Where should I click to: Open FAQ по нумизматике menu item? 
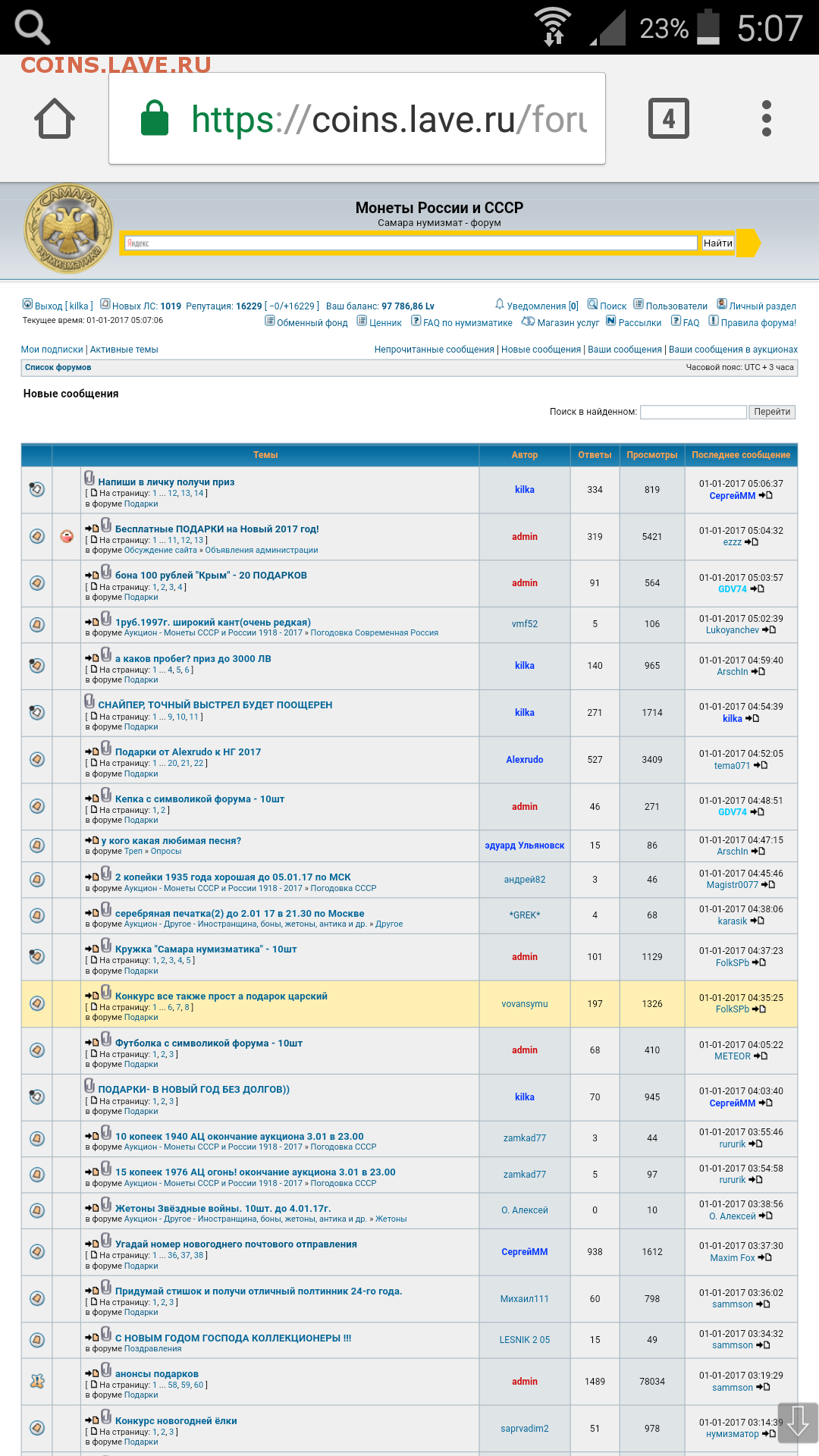[x=468, y=323]
